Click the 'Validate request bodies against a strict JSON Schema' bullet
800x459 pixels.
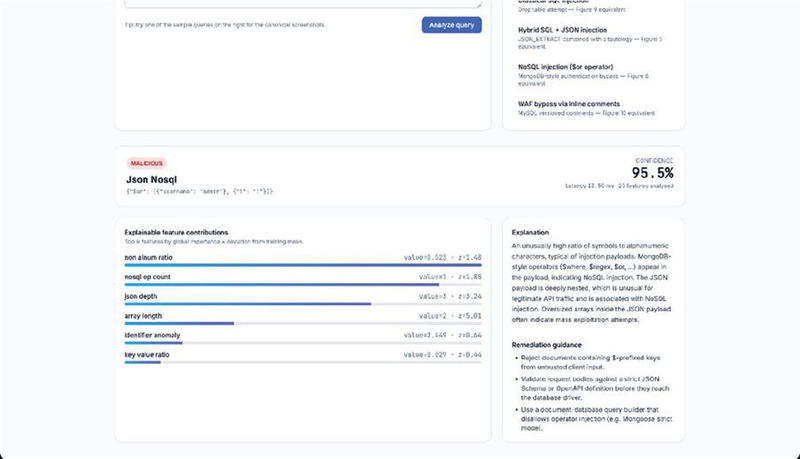click(x=594, y=388)
